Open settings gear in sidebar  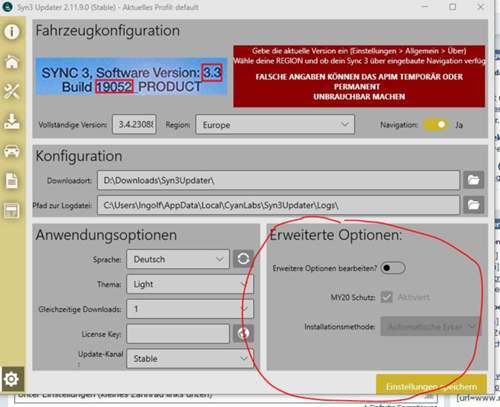(12, 379)
